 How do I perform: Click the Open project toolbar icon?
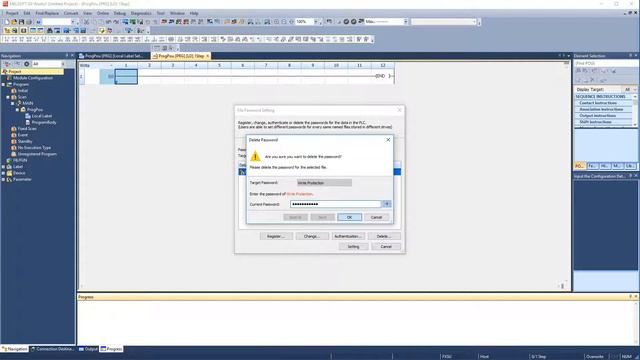click(14, 22)
